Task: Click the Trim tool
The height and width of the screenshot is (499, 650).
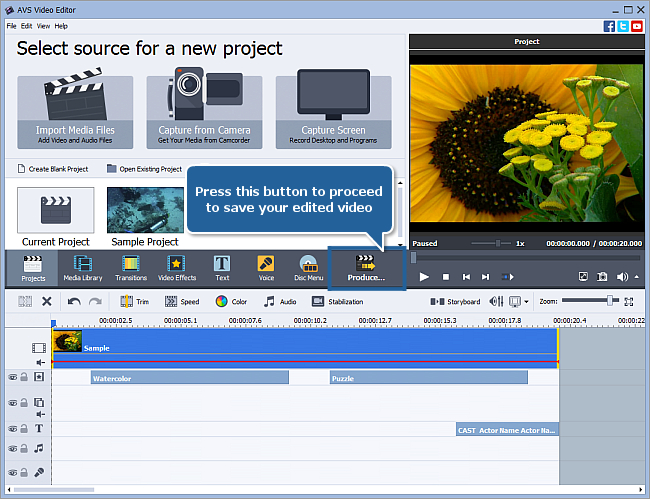Action: point(134,301)
